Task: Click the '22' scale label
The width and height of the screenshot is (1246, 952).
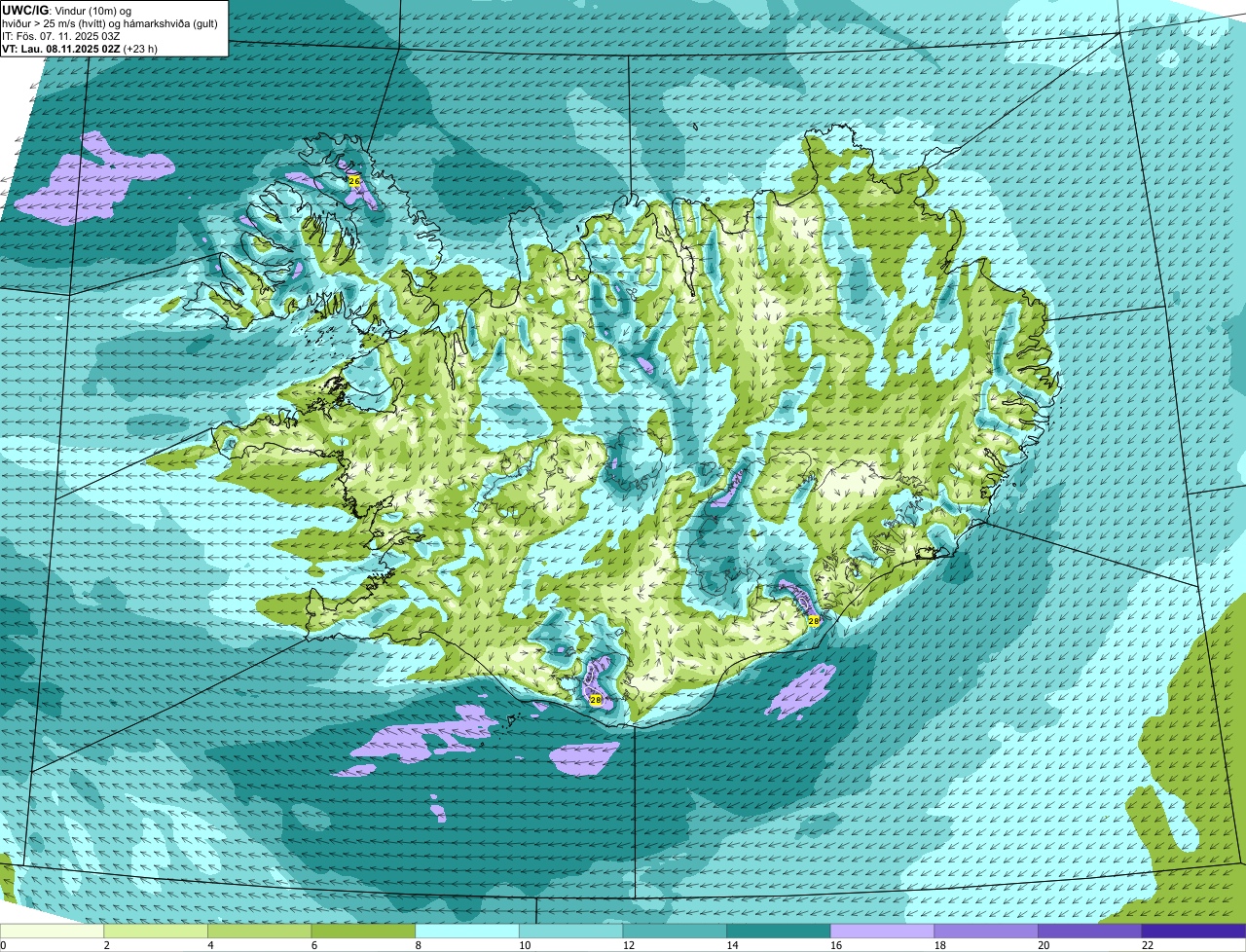Action: [1147, 945]
